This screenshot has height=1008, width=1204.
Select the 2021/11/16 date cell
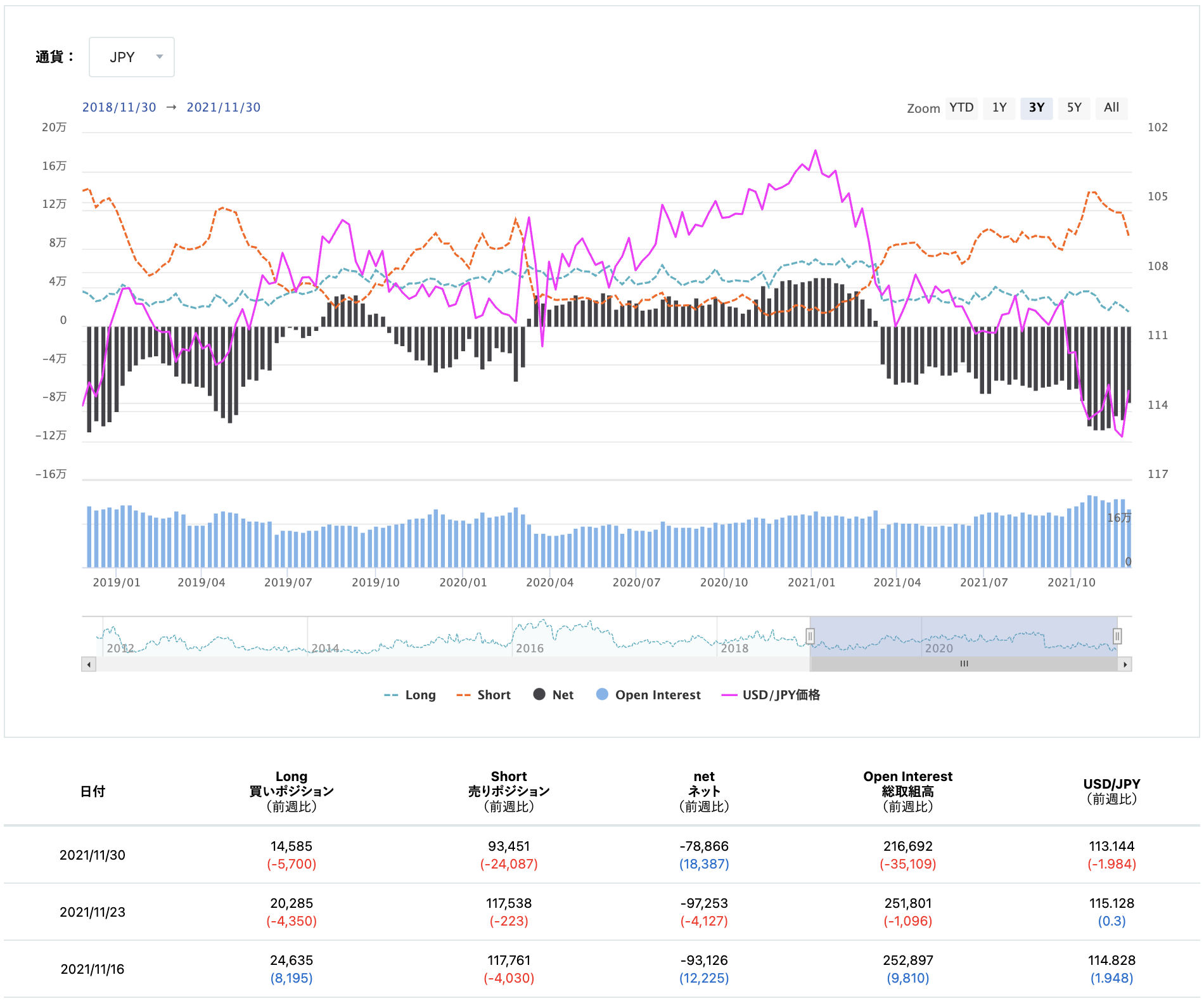pyautogui.click(x=93, y=969)
